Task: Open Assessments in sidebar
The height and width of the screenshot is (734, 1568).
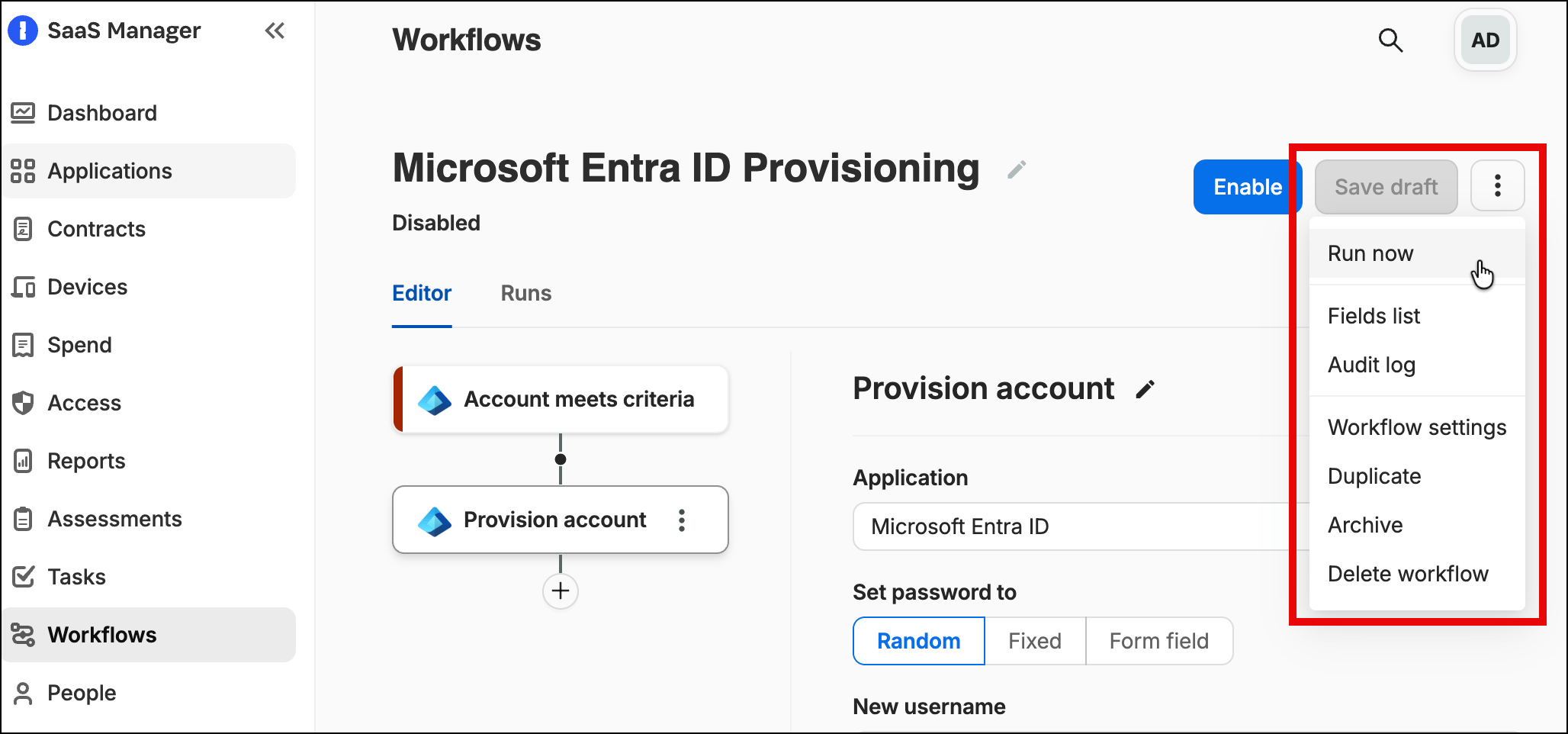Action: pos(149,519)
